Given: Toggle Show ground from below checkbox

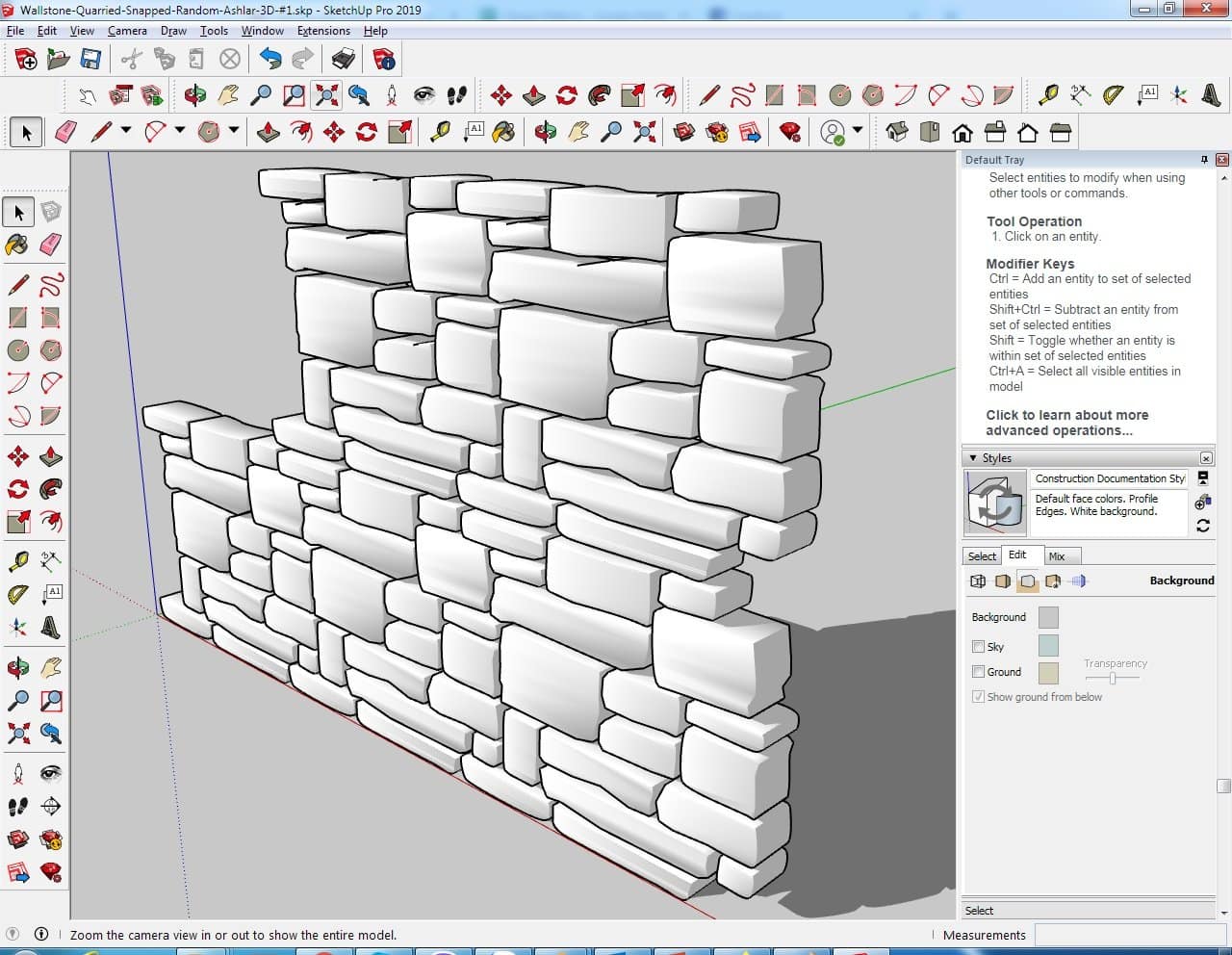Looking at the screenshot, I should click(x=978, y=697).
